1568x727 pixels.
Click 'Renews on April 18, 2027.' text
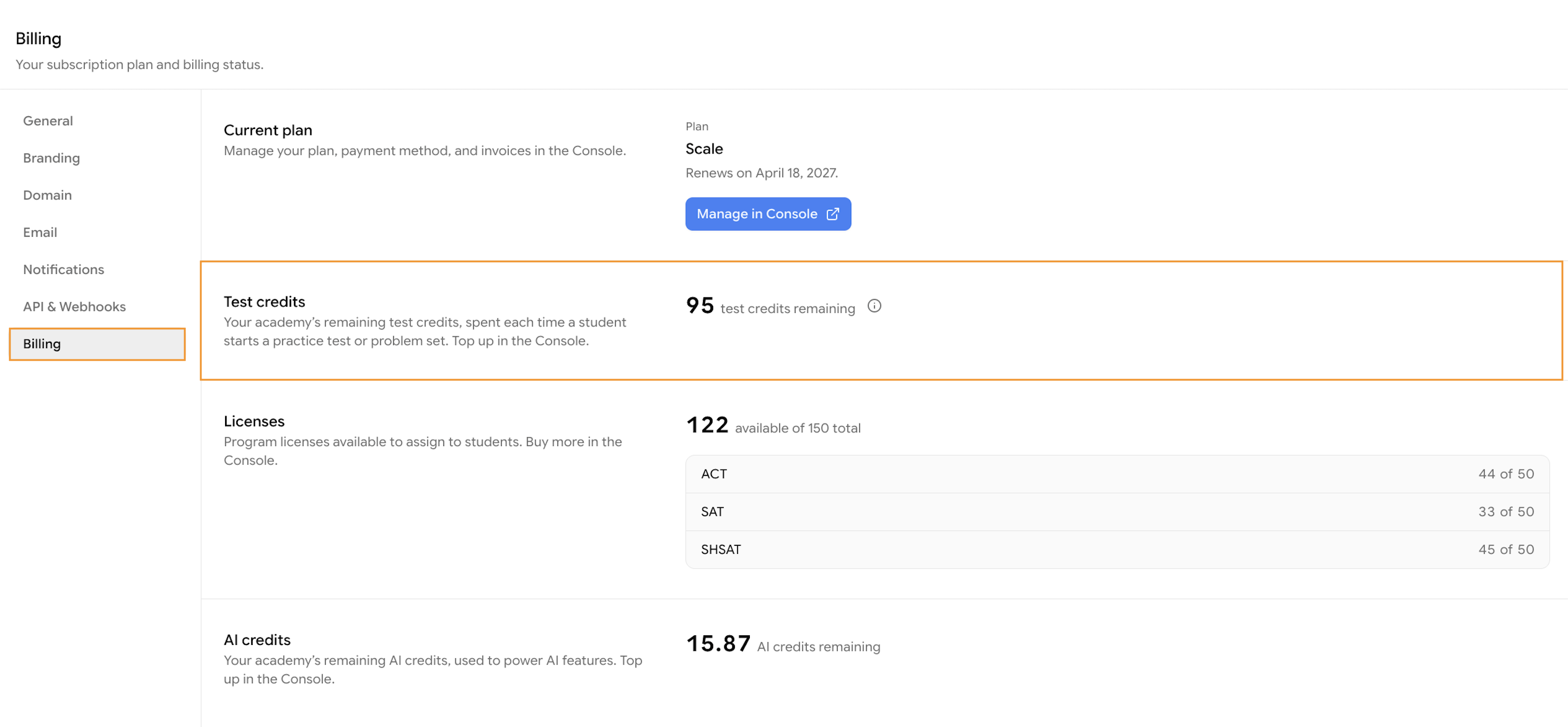pos(762,173)
